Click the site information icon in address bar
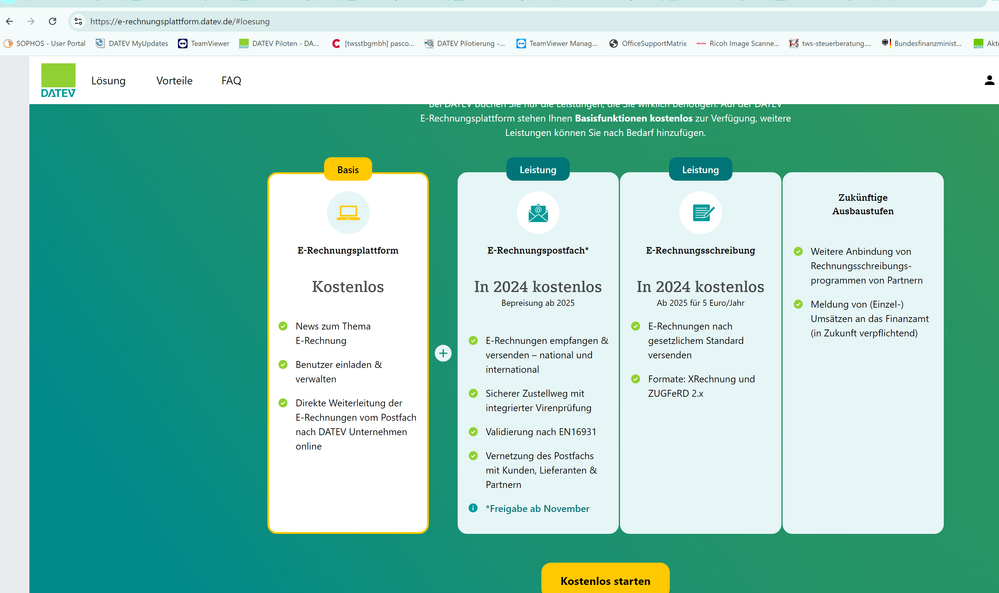Image resolution: width=999 pixels, height=593 pixels. pyautogui.click(x=78, y=21)
